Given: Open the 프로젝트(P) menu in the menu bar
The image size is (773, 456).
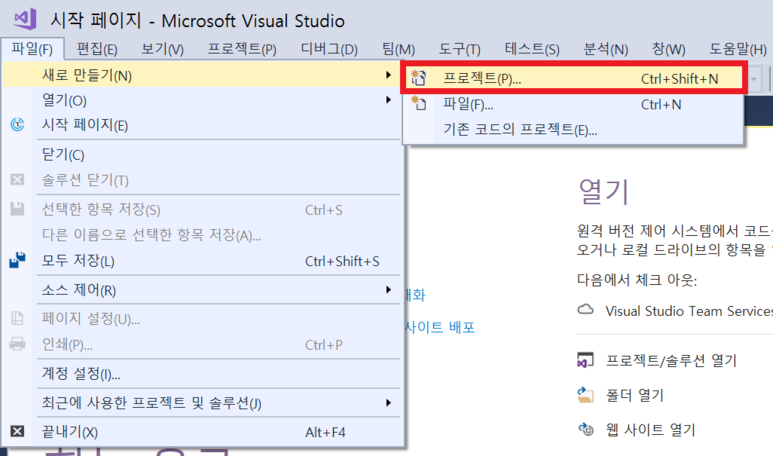Looking at the screenshot, I should pos(242,49).
